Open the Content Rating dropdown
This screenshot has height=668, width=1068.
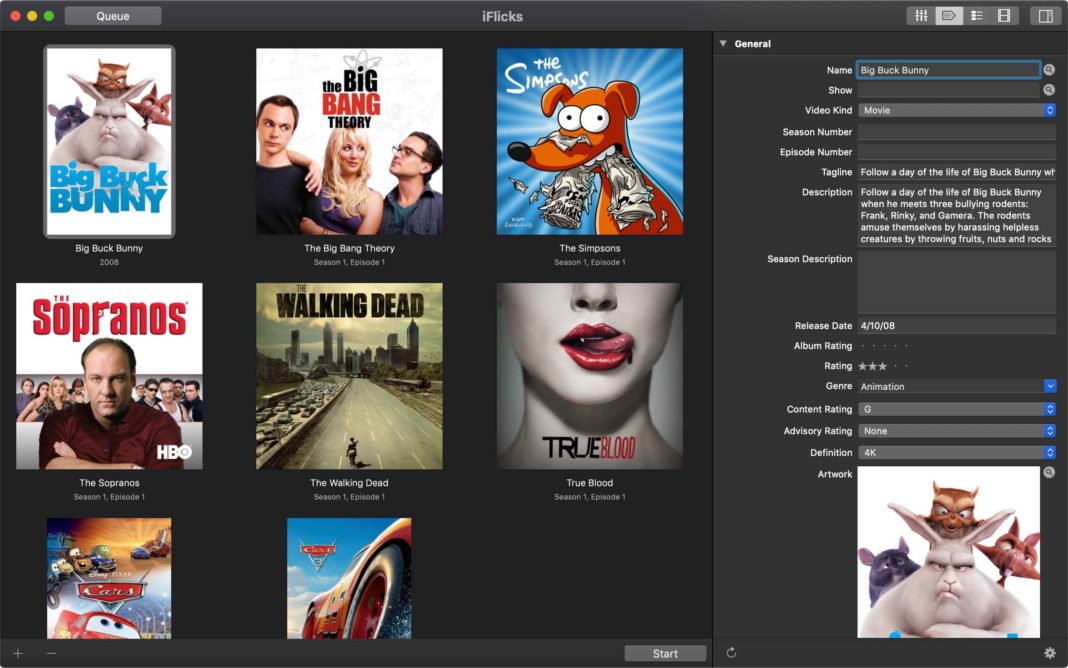click(956, 409)
